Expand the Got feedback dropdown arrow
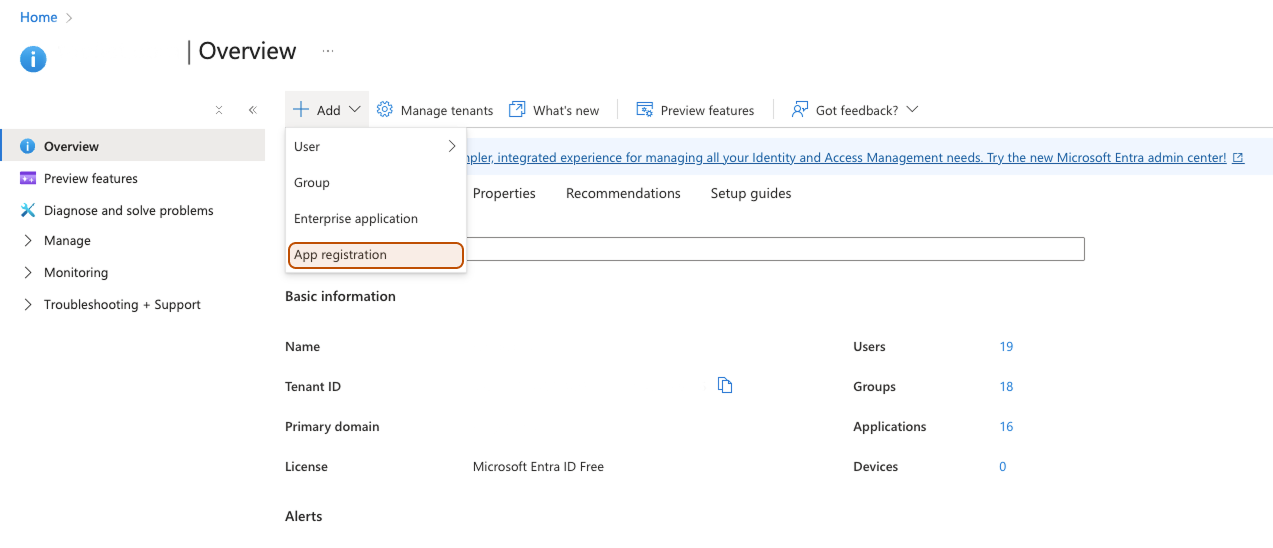Image resolution: width=1273 pixels, height=548 pixels. pyautogui.click(x=912, y=110)
